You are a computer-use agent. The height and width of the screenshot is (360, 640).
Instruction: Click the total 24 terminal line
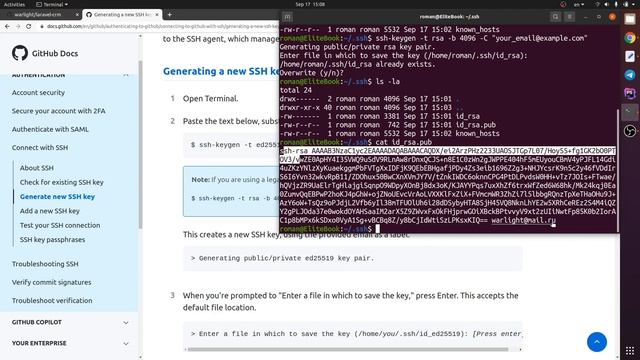[x=296, y=90]
